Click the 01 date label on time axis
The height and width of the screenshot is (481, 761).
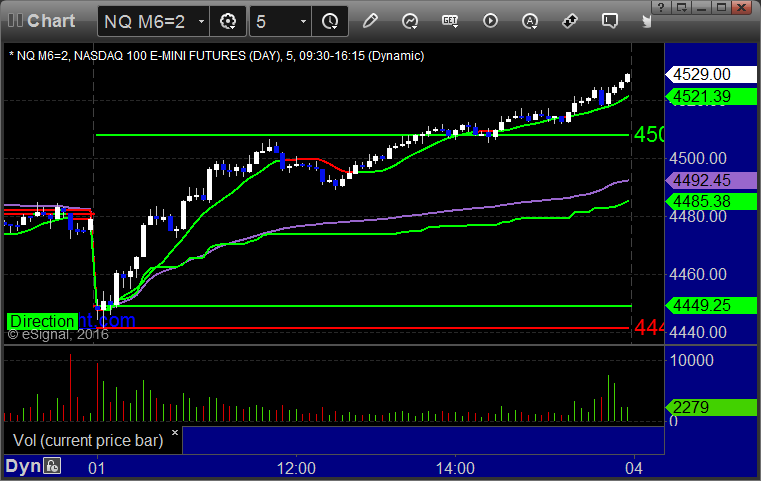click(97, 468)
